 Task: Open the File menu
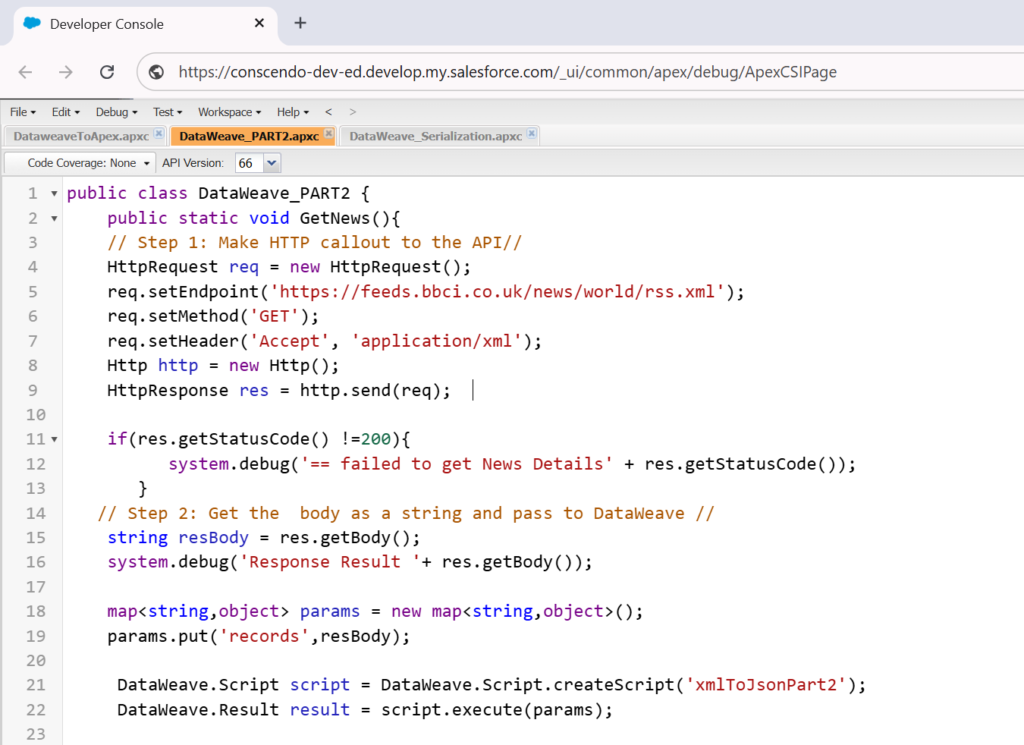coord(22,112)
